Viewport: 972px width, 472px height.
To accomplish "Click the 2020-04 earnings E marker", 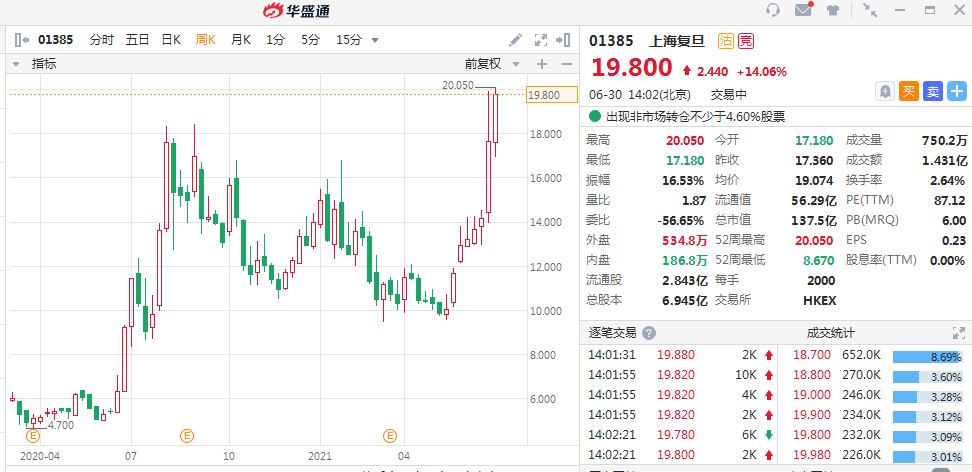I will (x=33, y=436).
